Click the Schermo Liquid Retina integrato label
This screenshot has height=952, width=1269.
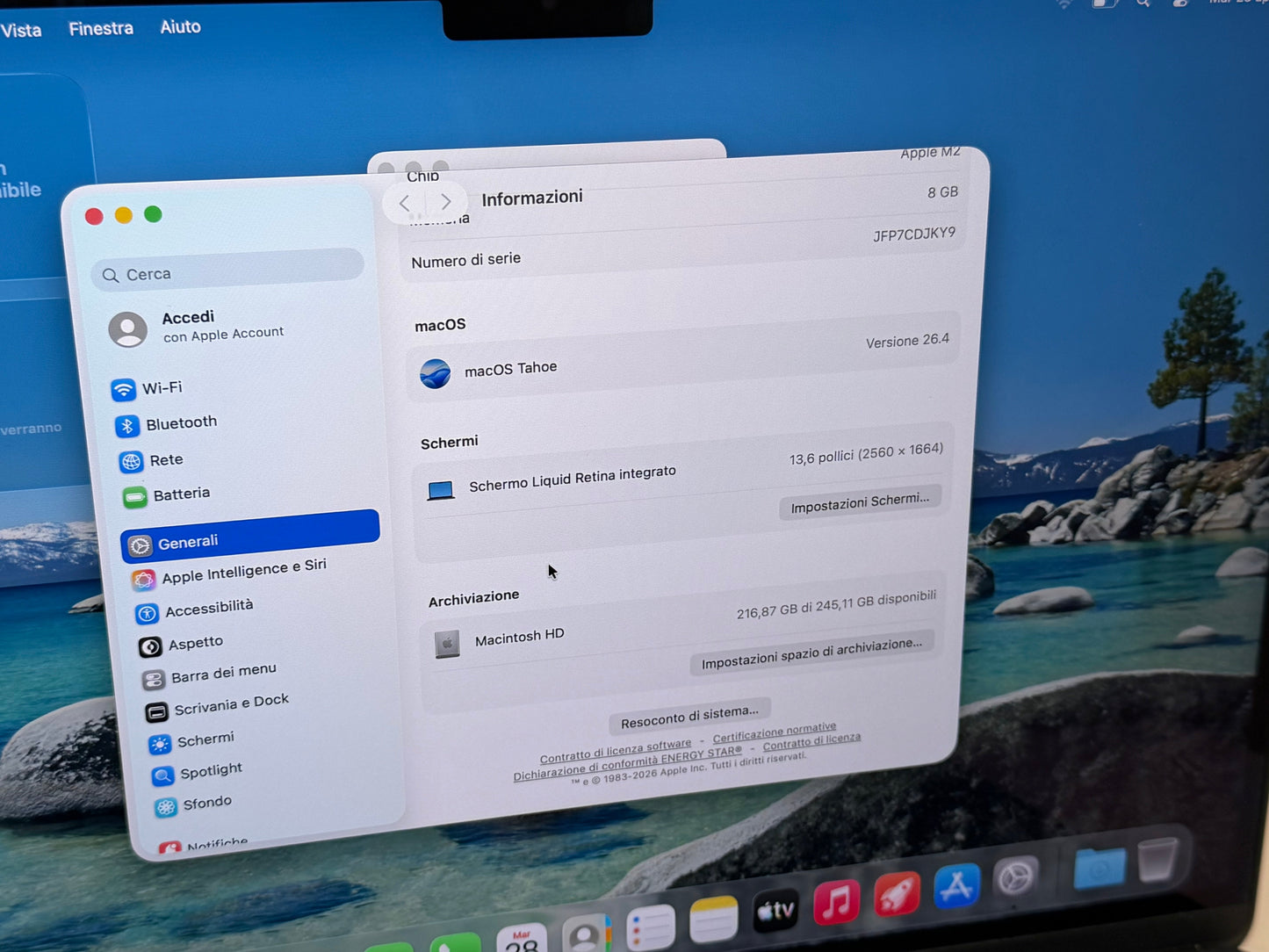pyautogui.click(x=572, y=479)
